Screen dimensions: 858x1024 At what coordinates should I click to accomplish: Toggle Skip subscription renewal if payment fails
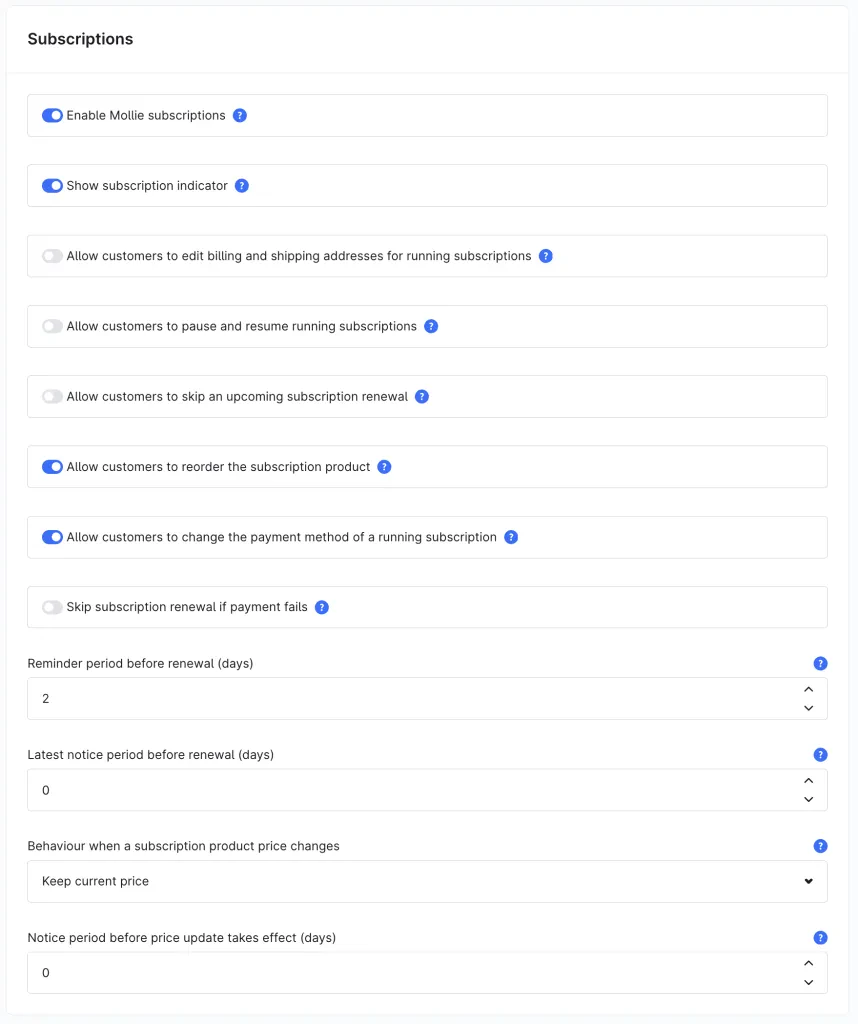click(x=52, y=607)
